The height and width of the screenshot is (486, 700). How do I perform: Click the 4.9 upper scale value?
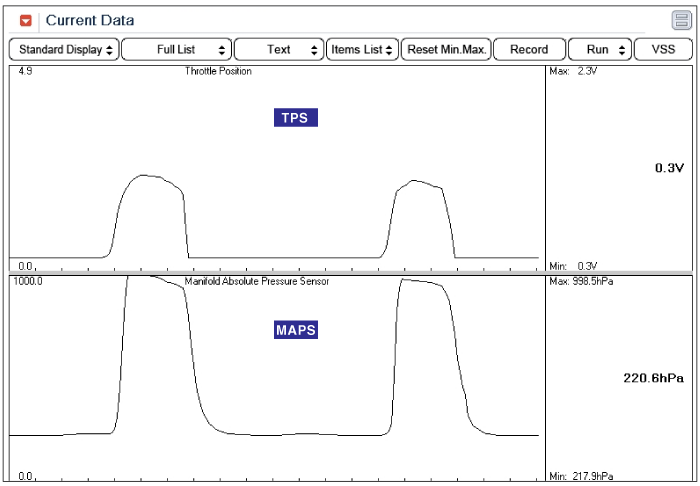[x=25, y=71]
